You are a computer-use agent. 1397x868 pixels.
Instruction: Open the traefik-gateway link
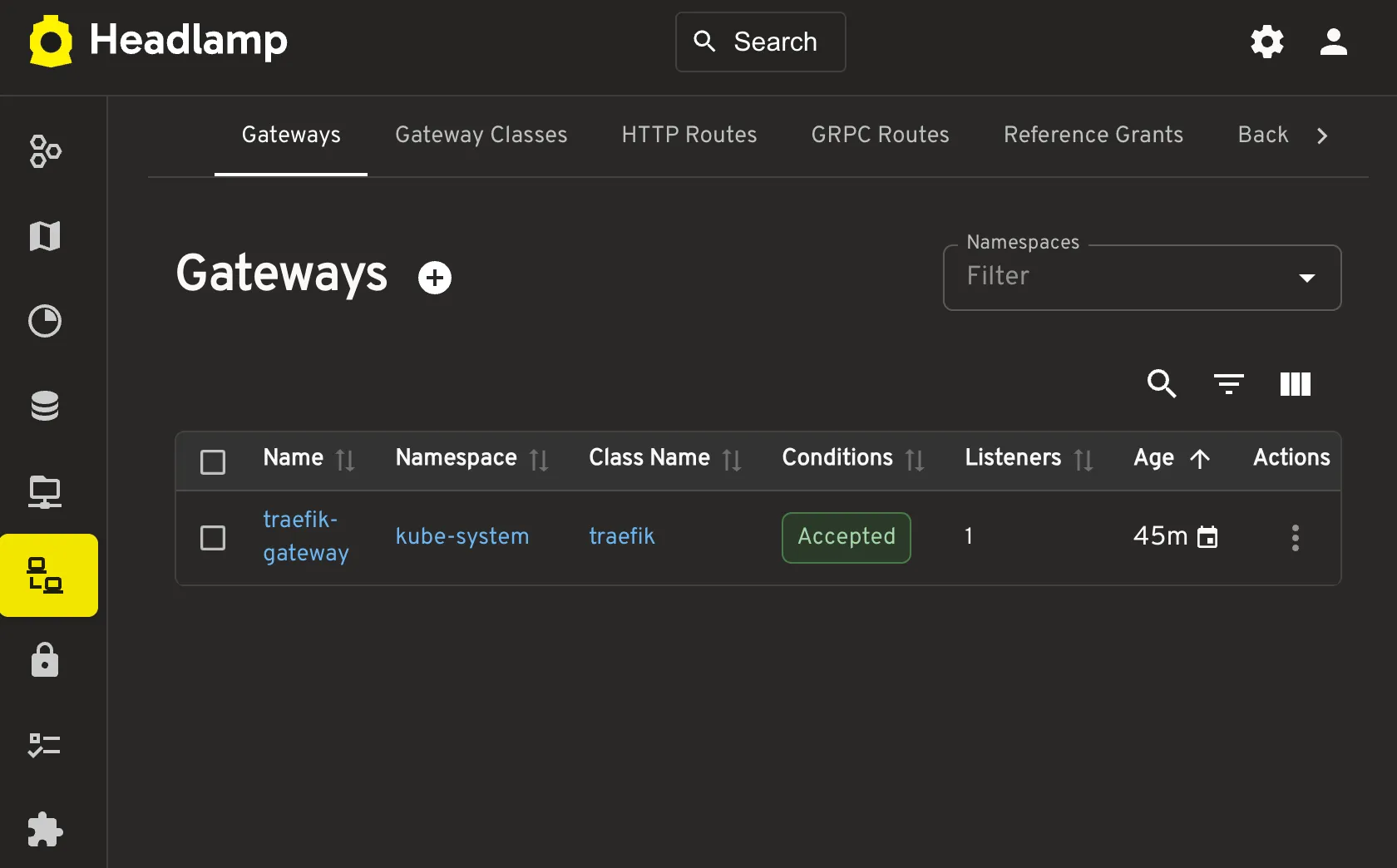pos(306,536)
